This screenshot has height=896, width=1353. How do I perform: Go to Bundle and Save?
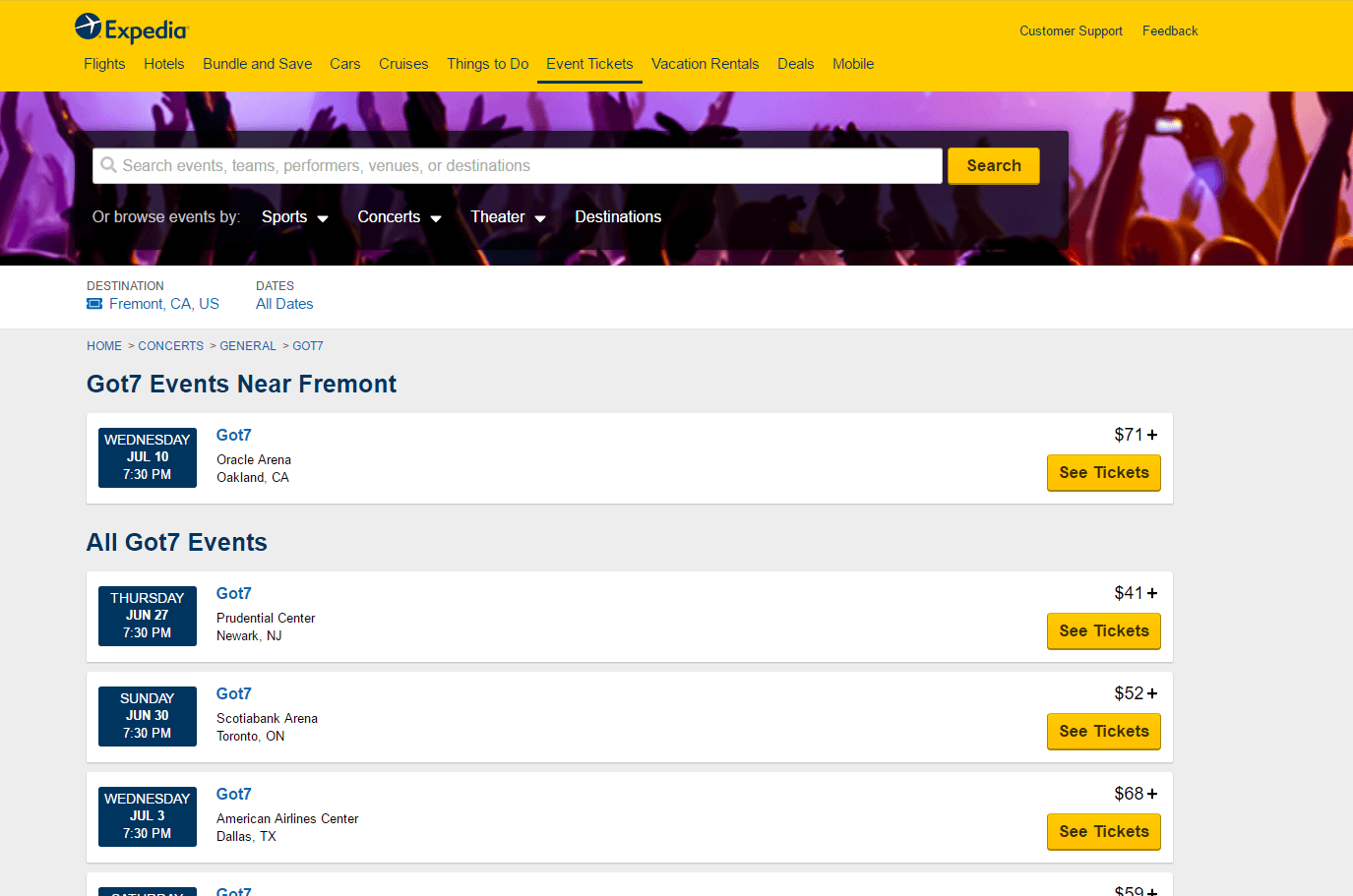click(x=258, y=64)
